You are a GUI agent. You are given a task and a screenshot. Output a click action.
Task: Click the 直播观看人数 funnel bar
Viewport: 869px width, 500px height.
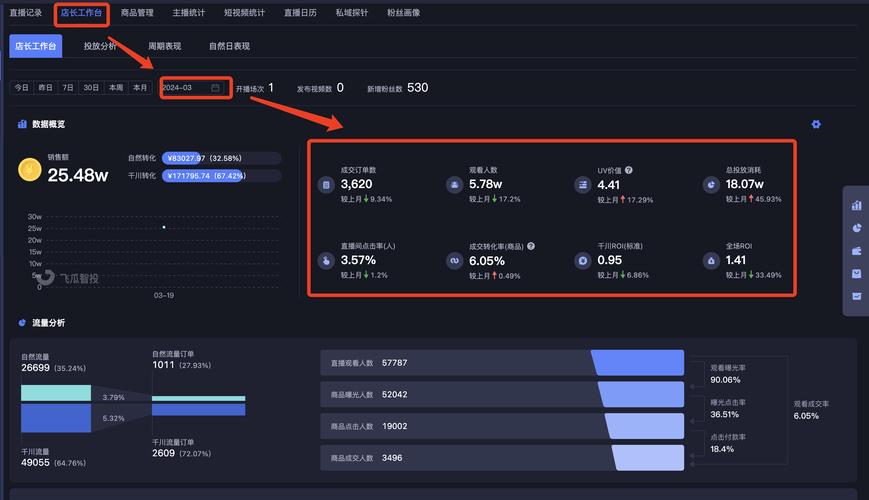click(x=502, y=362)
